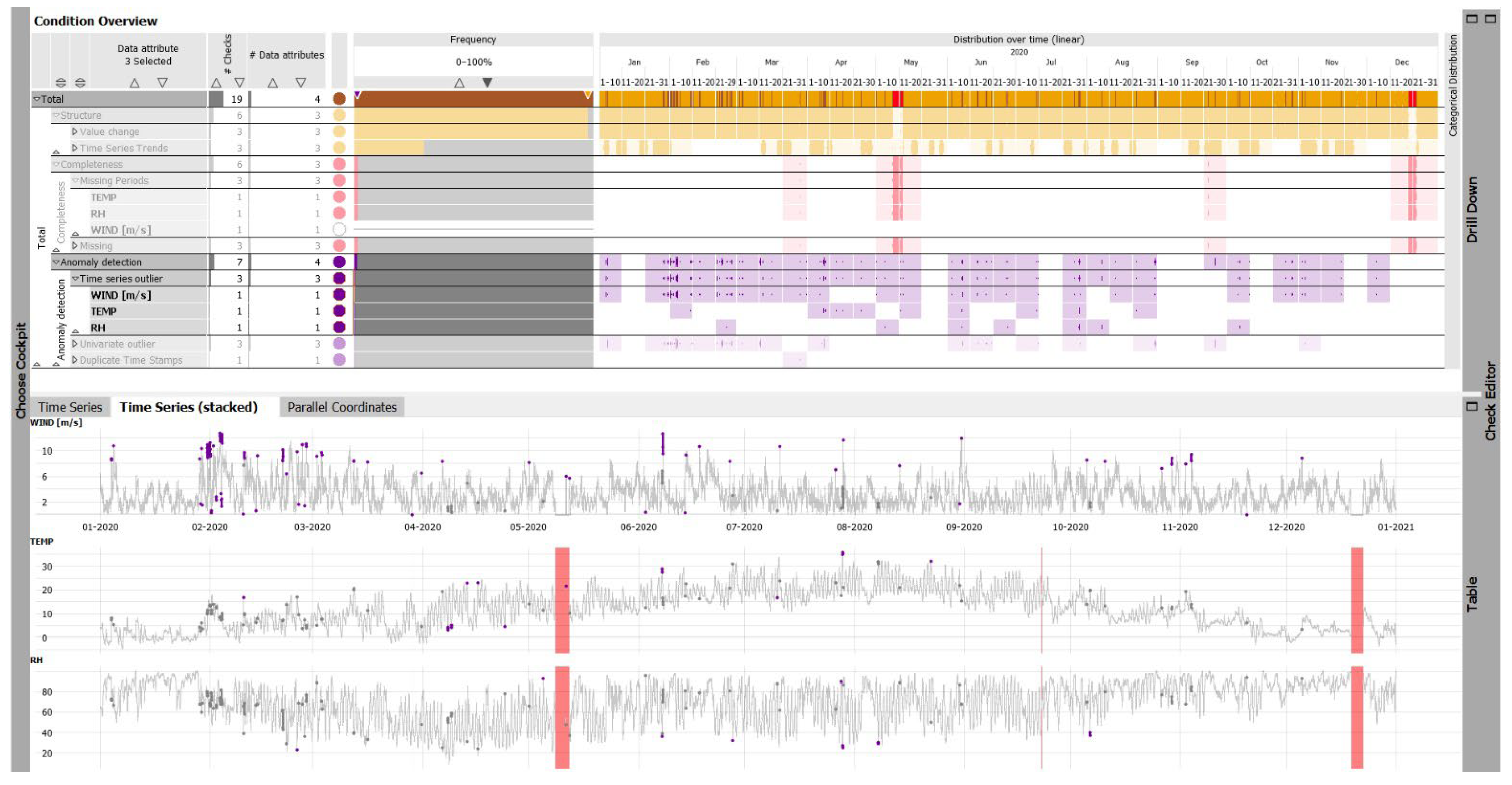Expand the Value change row
This screenshot has width=1512, height=785.
(74, 132)
